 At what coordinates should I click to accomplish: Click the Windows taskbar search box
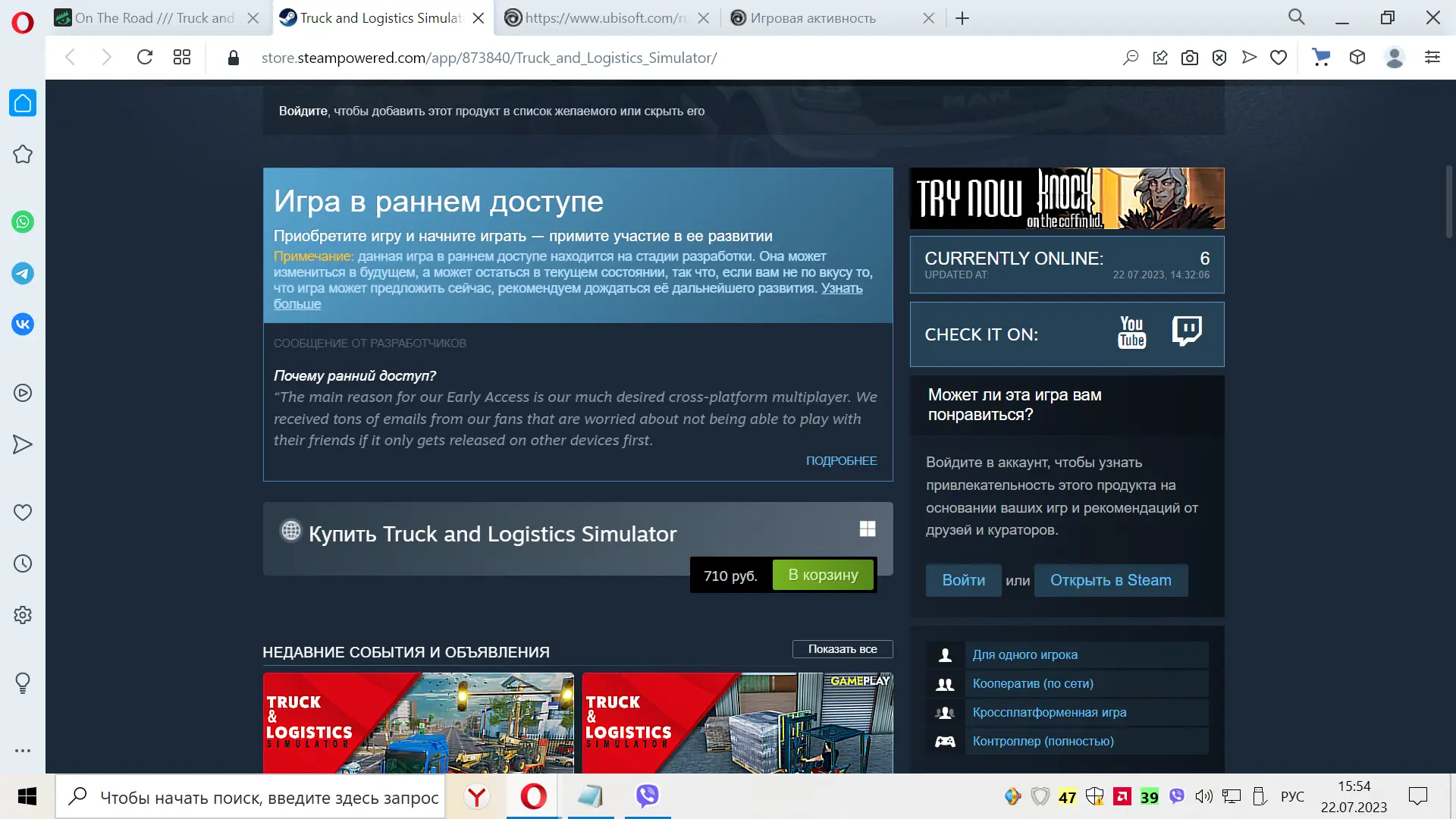[x=250, y=797]
